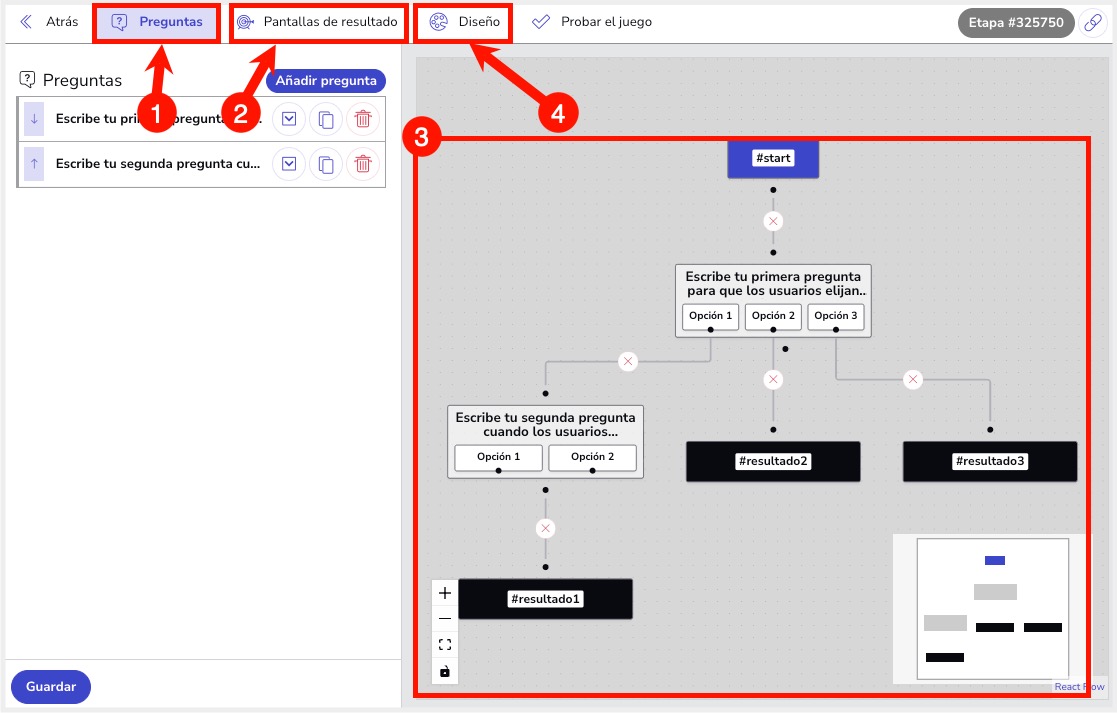This screenshot has width=1117, height=713.
Task: Expand the second question's dropdown
Action: (289, 164)
